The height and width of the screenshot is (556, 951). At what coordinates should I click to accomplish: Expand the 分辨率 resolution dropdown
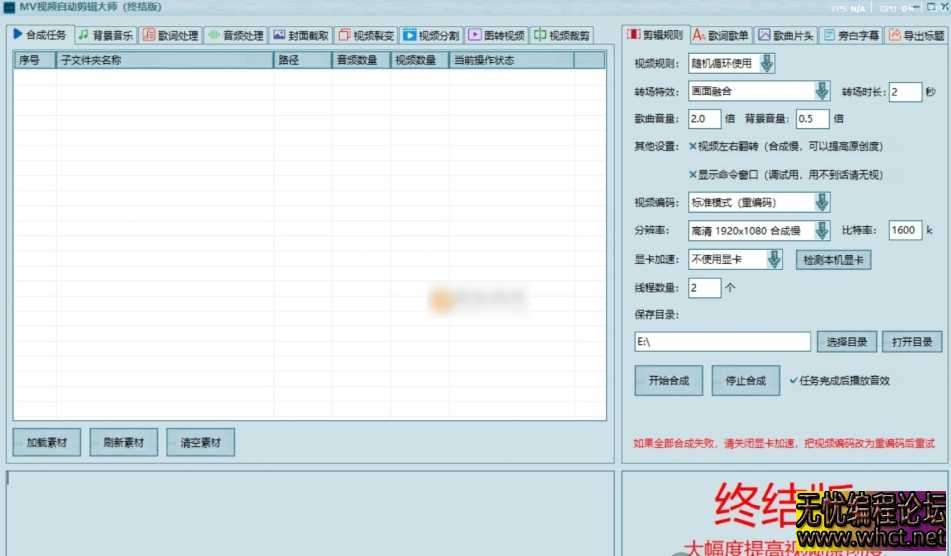(x=822, y=231)
